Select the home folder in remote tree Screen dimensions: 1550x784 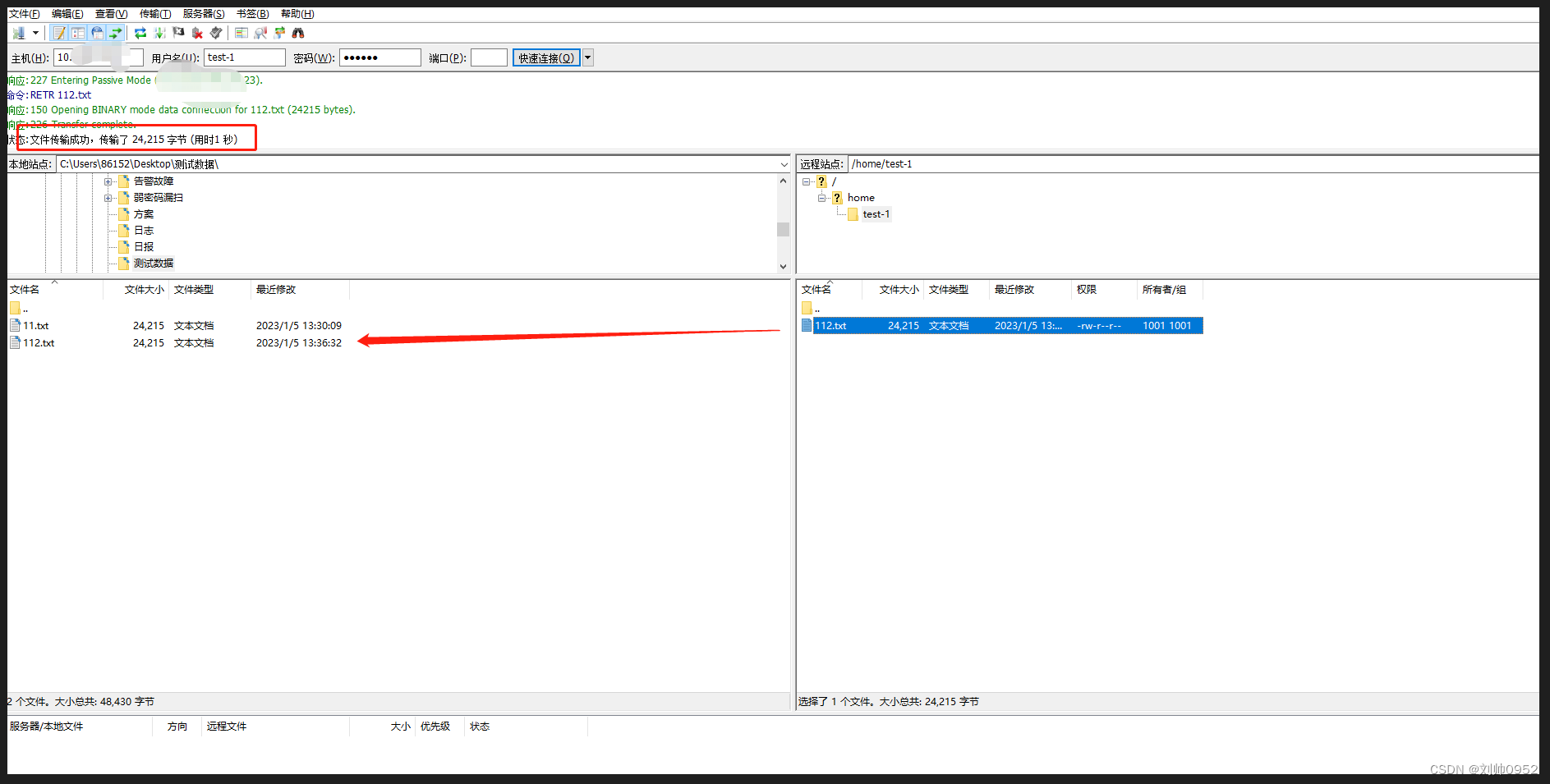tap(861, 198)
